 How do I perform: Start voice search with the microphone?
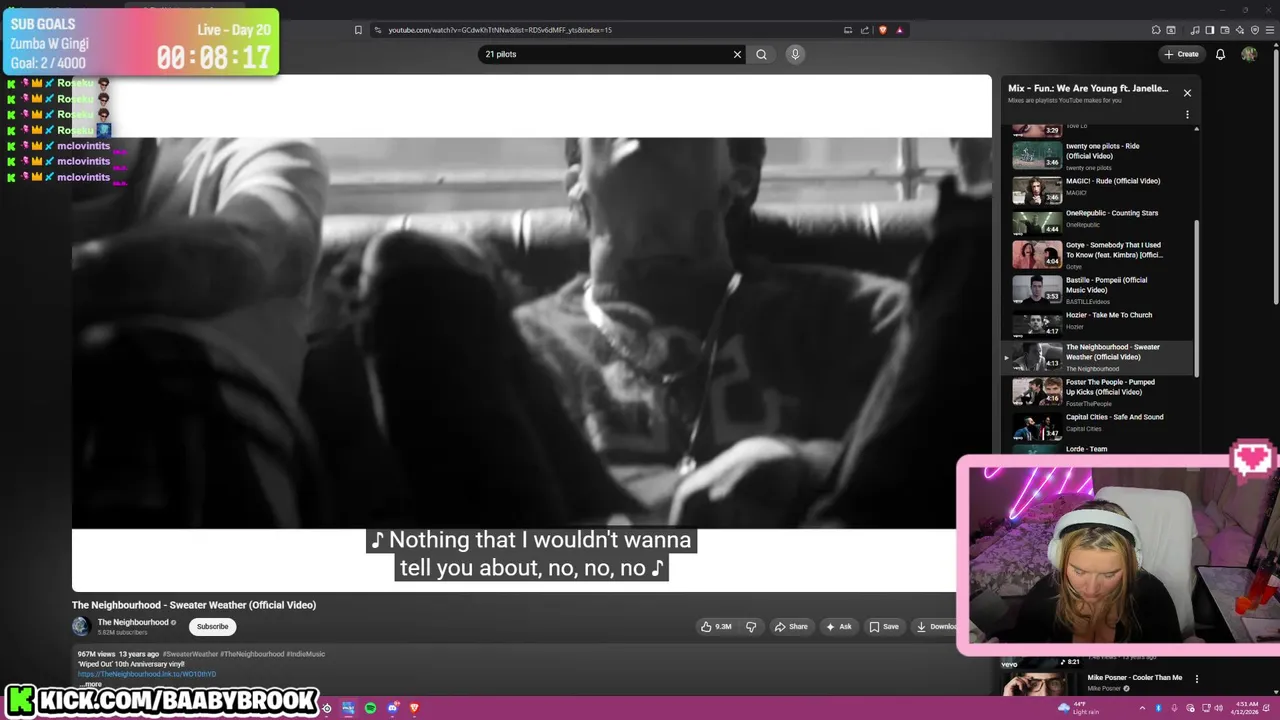pyautogui.click(x=795, y=54)
